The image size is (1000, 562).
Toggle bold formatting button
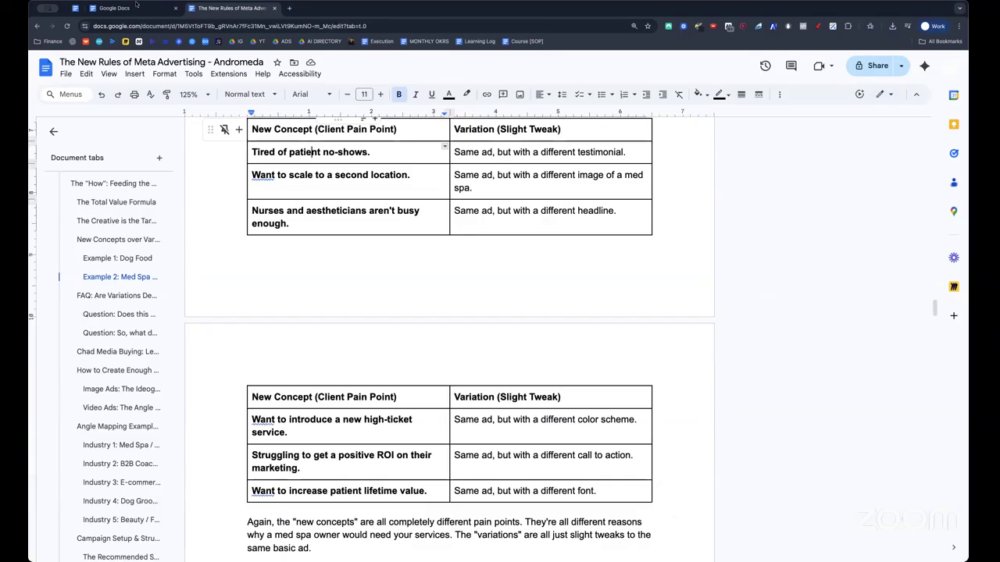pos(399,94)
